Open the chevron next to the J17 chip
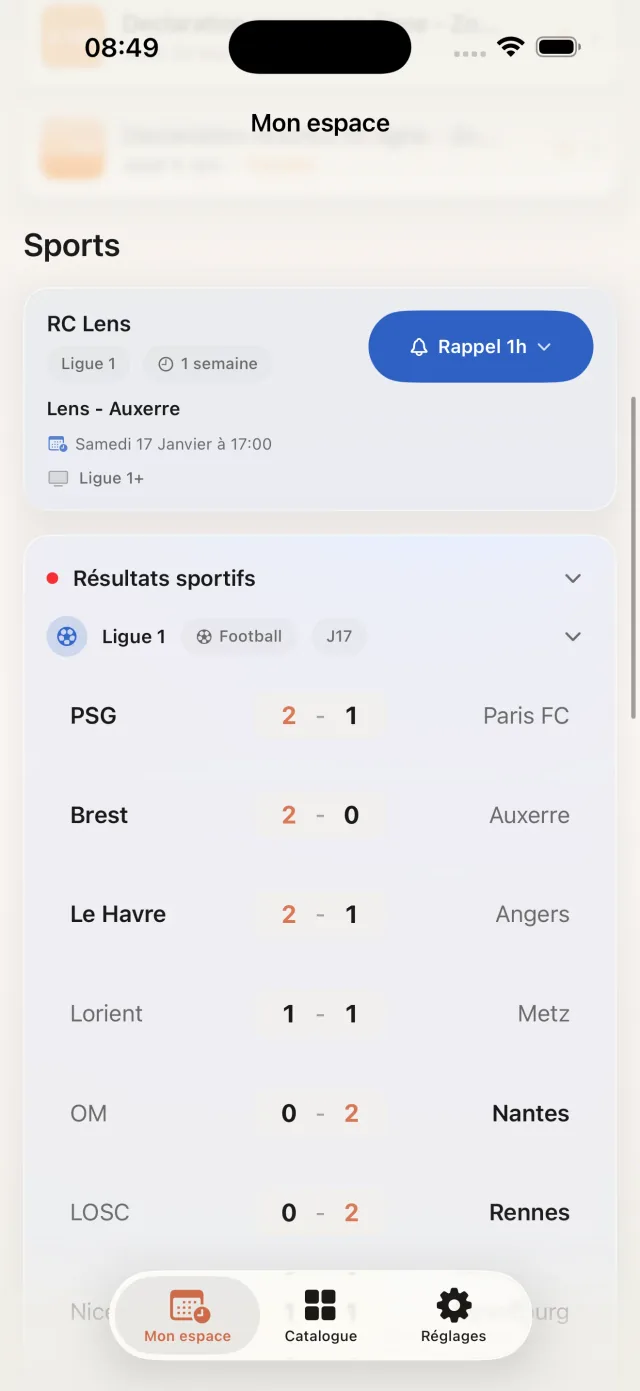Viewport: 640px width, 1391px height. [573, 636]
